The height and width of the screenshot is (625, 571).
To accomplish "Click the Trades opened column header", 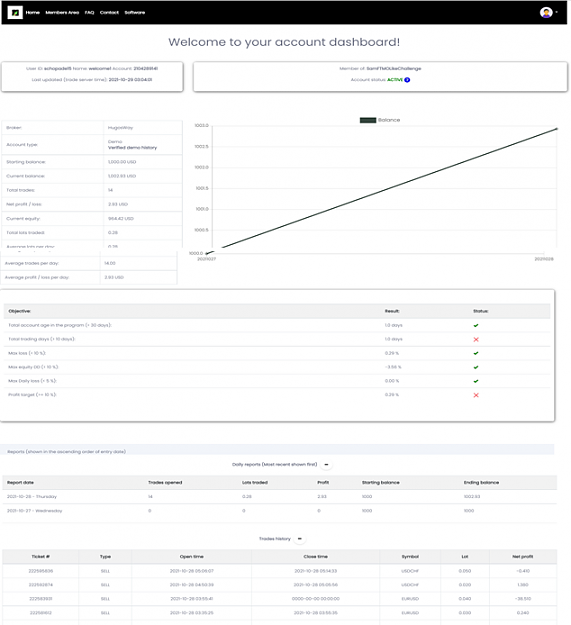I will (165, 482).
